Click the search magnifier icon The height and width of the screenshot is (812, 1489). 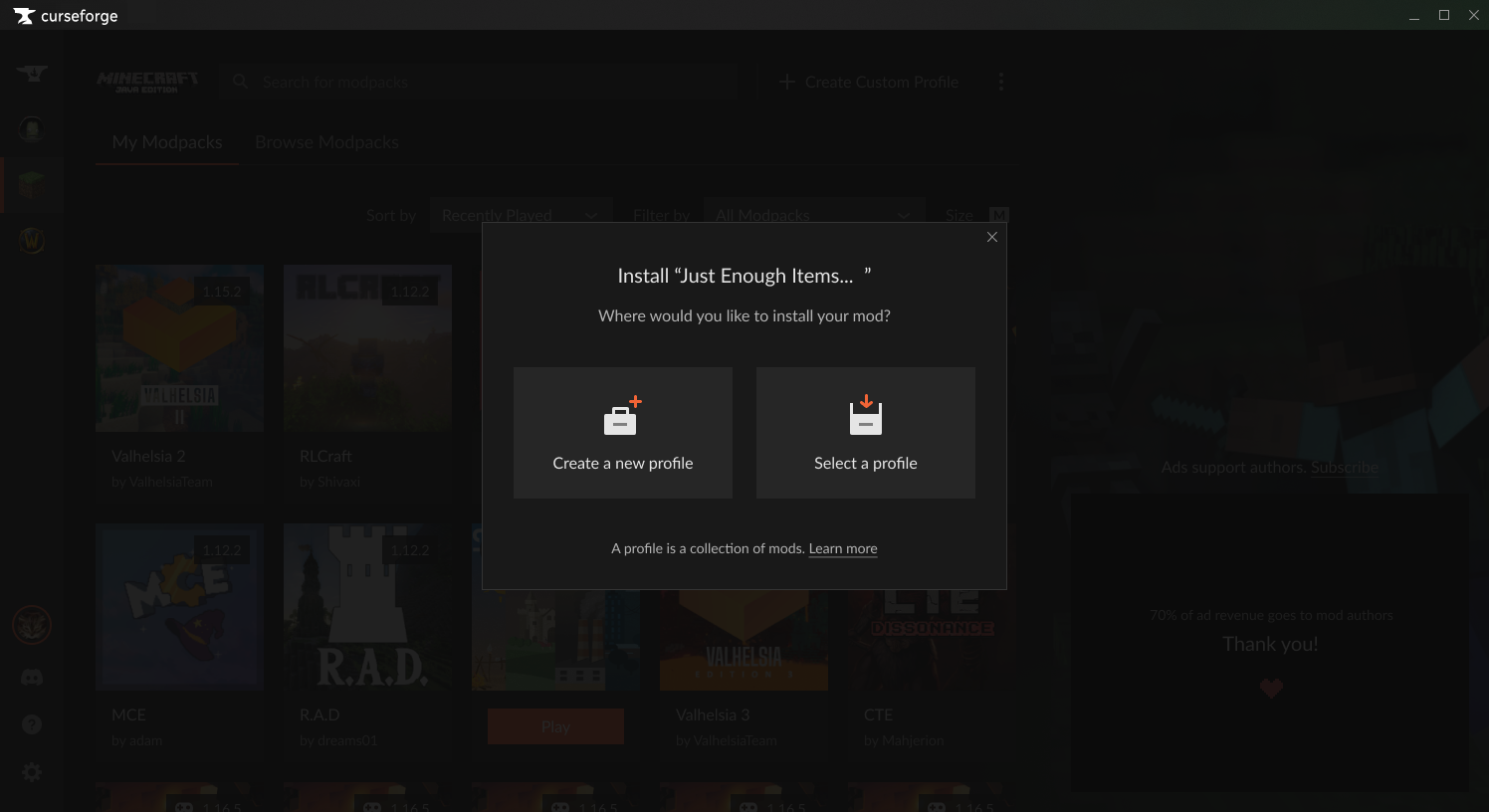coord(240,82)
